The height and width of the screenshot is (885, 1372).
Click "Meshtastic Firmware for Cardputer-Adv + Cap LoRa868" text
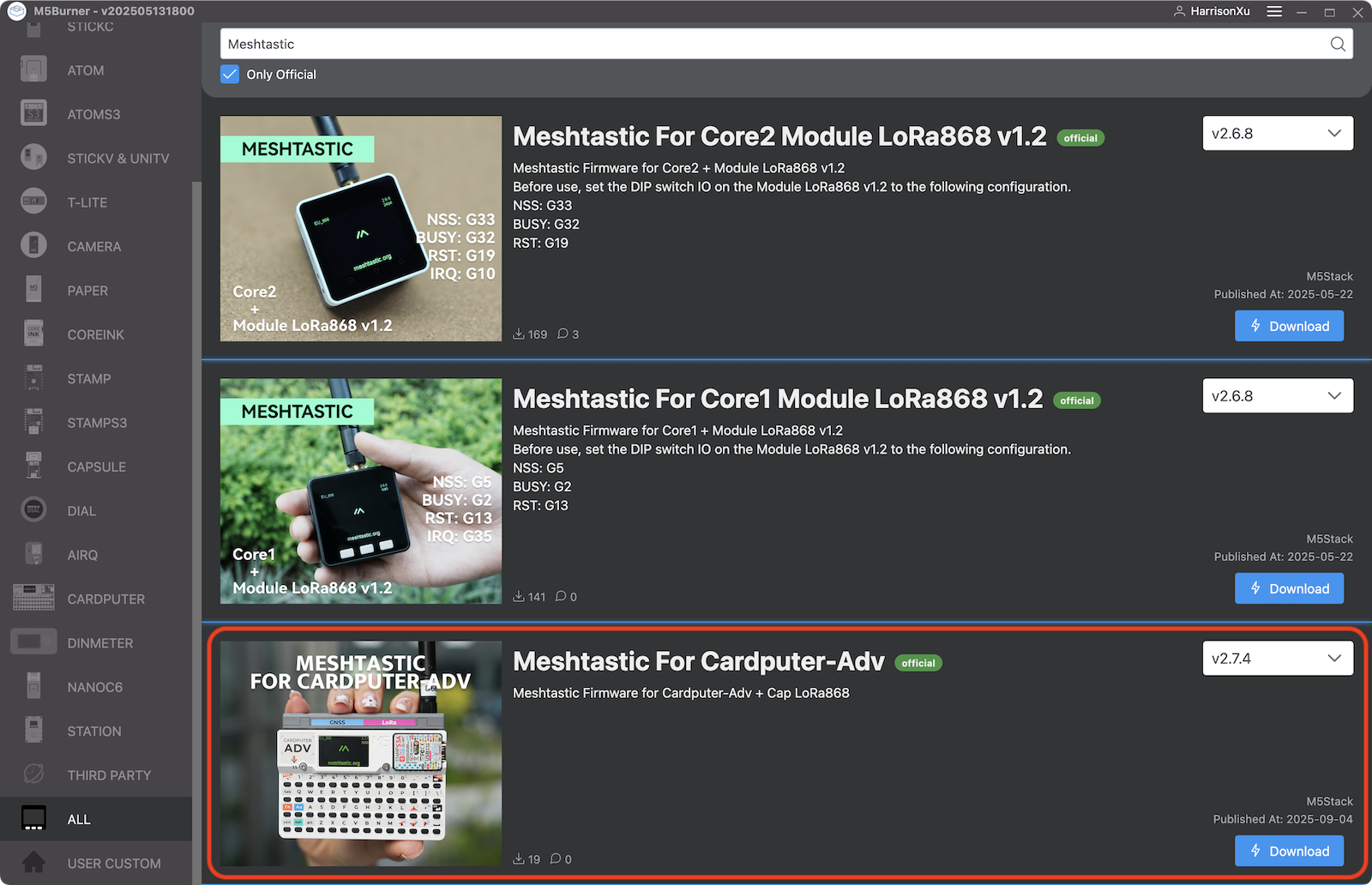click(x=681, y=693)
